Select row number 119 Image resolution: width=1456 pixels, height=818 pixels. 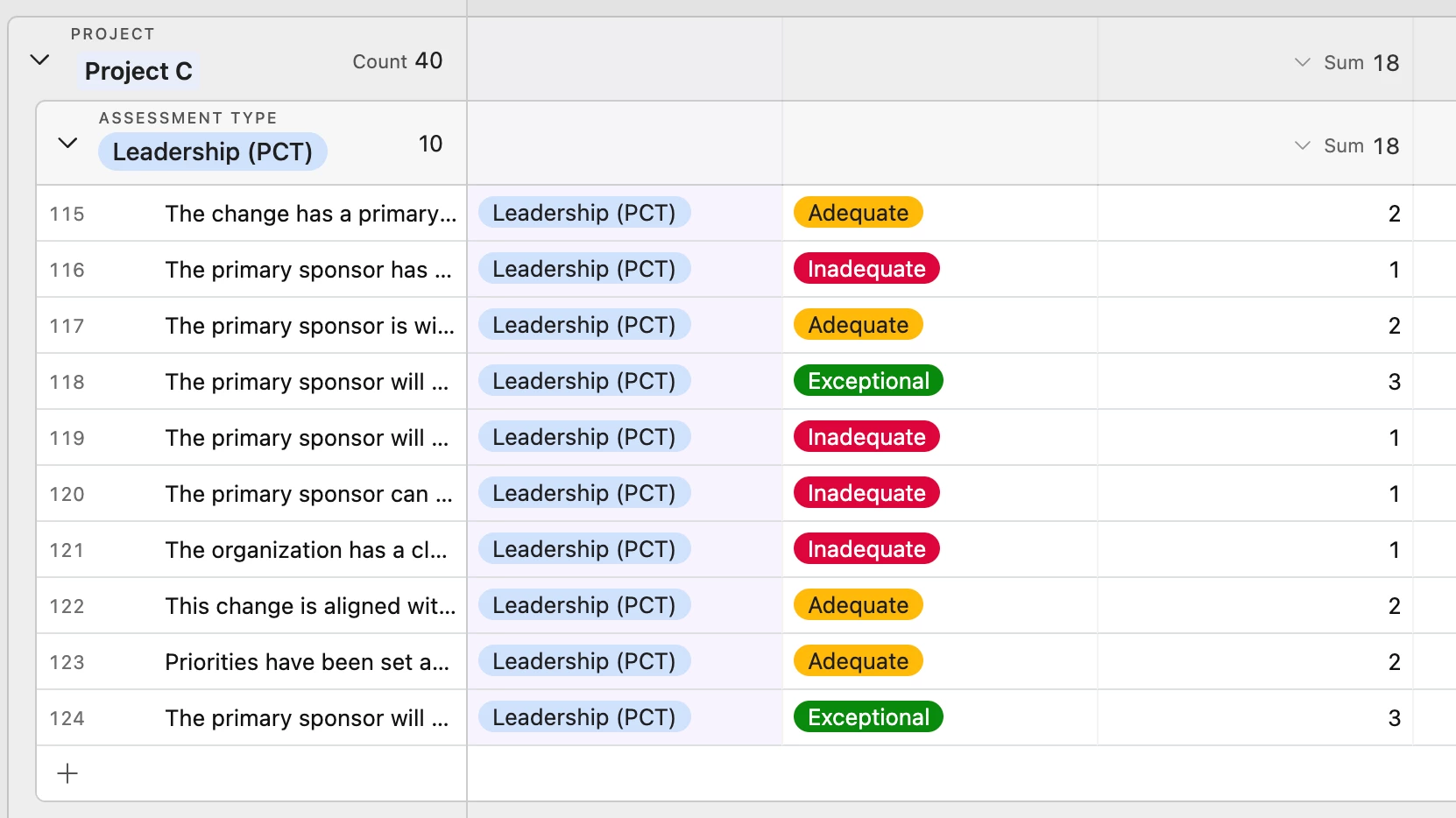coord(67,438)
